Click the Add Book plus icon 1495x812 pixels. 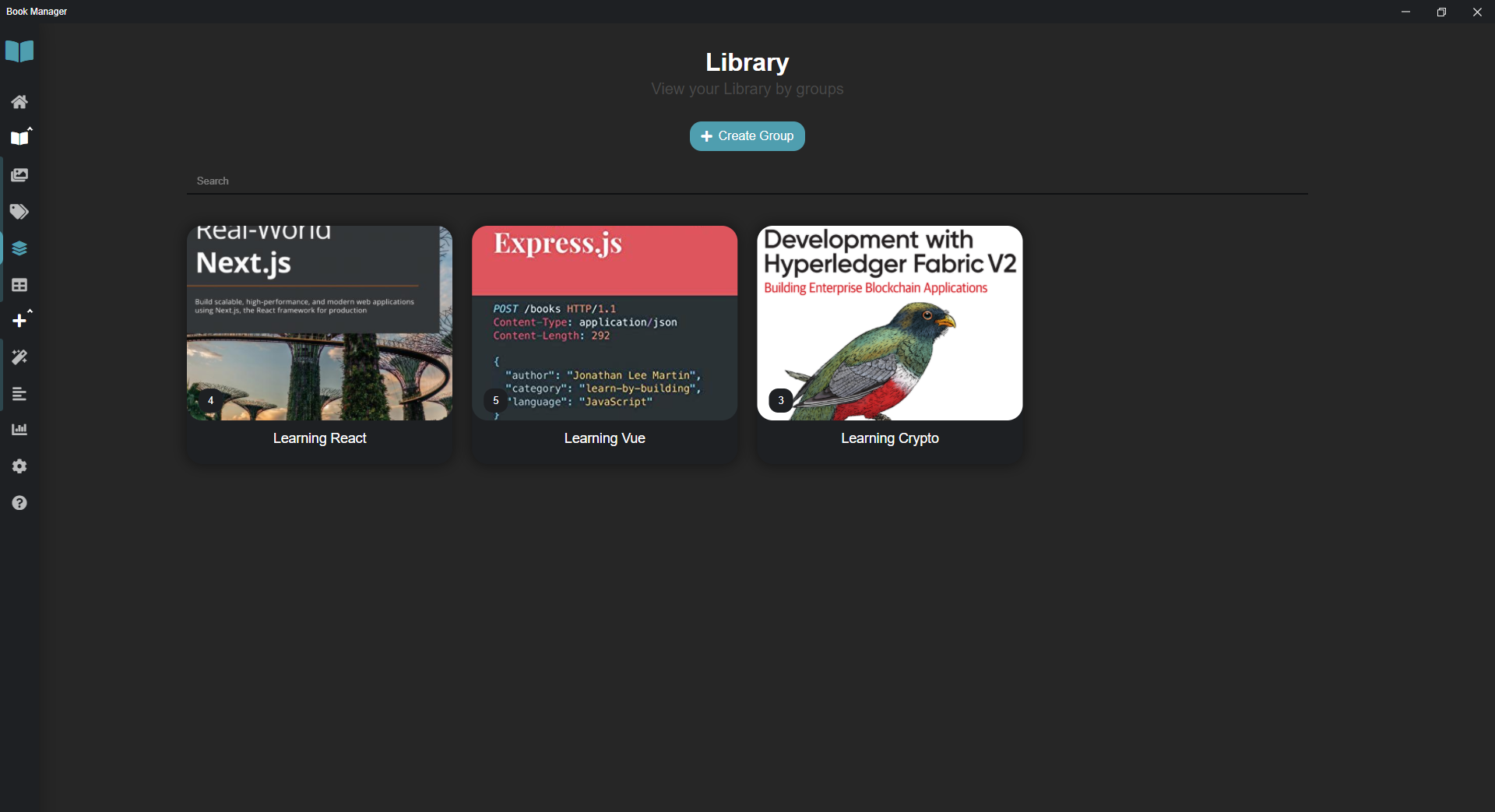click(19, 320)
